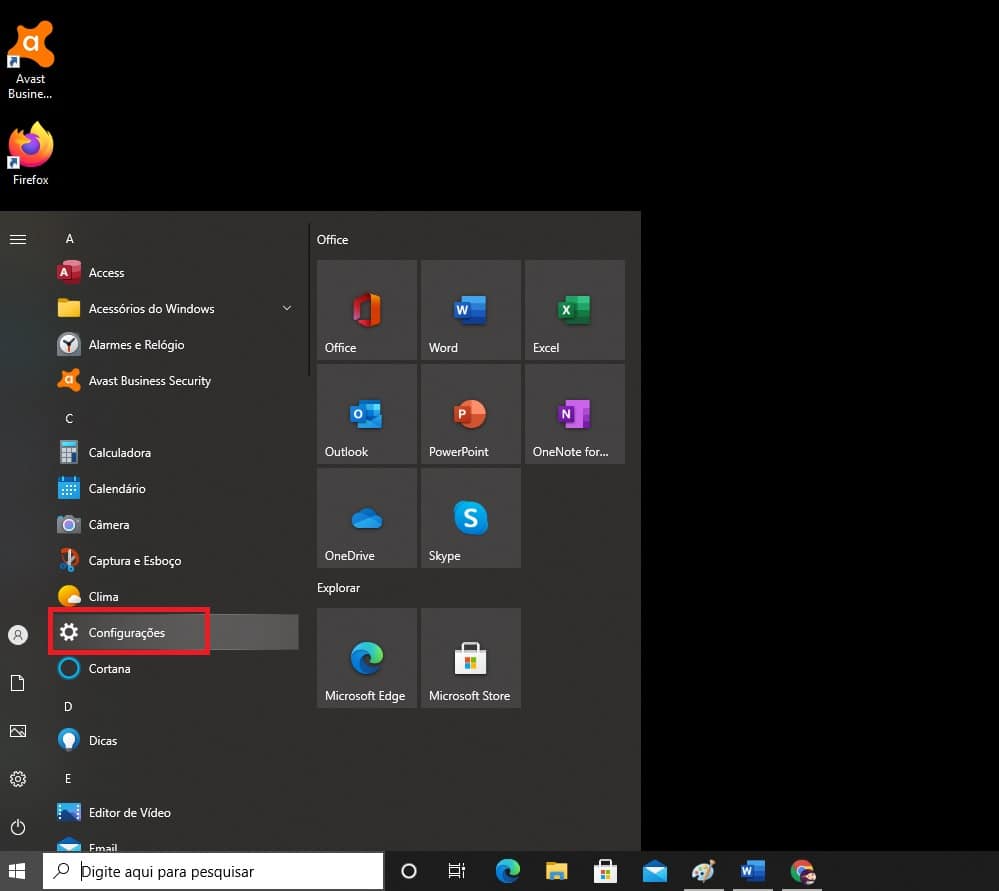Click the Office app tile
The height and width of the screenshot is (891, 999).
pyautogui.click(x=367, y=310)
